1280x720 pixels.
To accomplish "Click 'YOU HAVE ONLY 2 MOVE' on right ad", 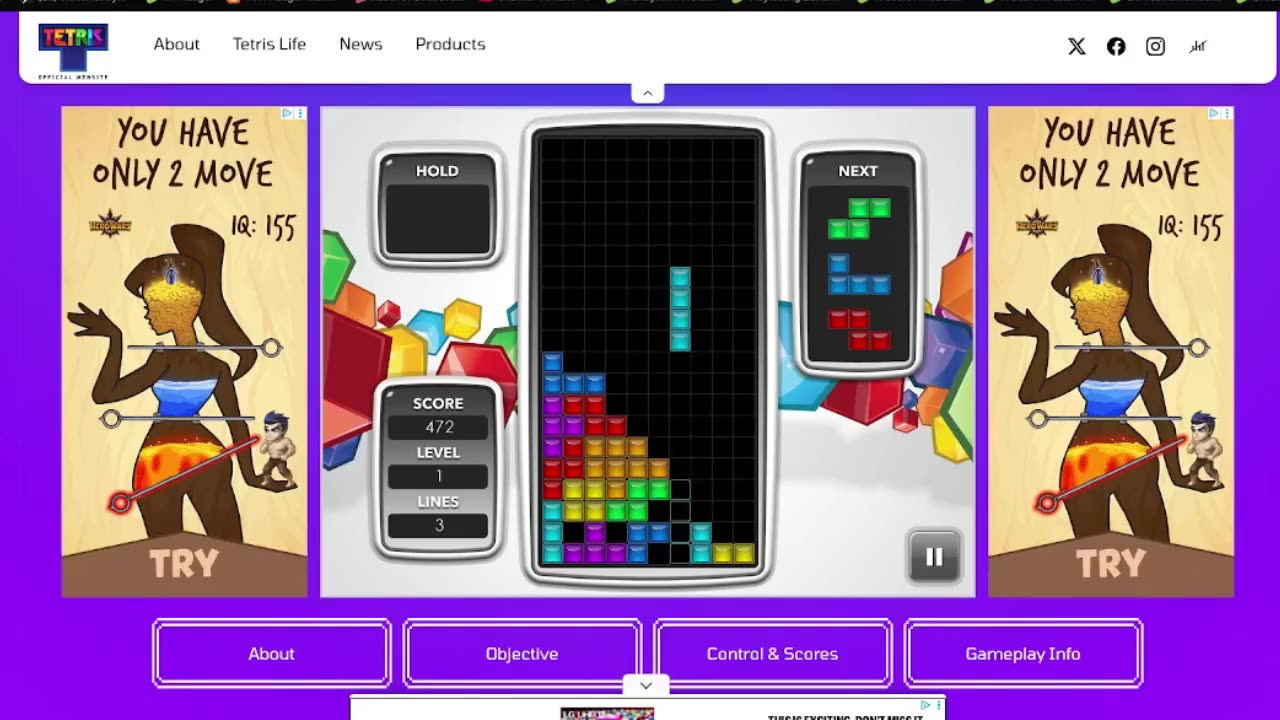I will pos(1110,153).
